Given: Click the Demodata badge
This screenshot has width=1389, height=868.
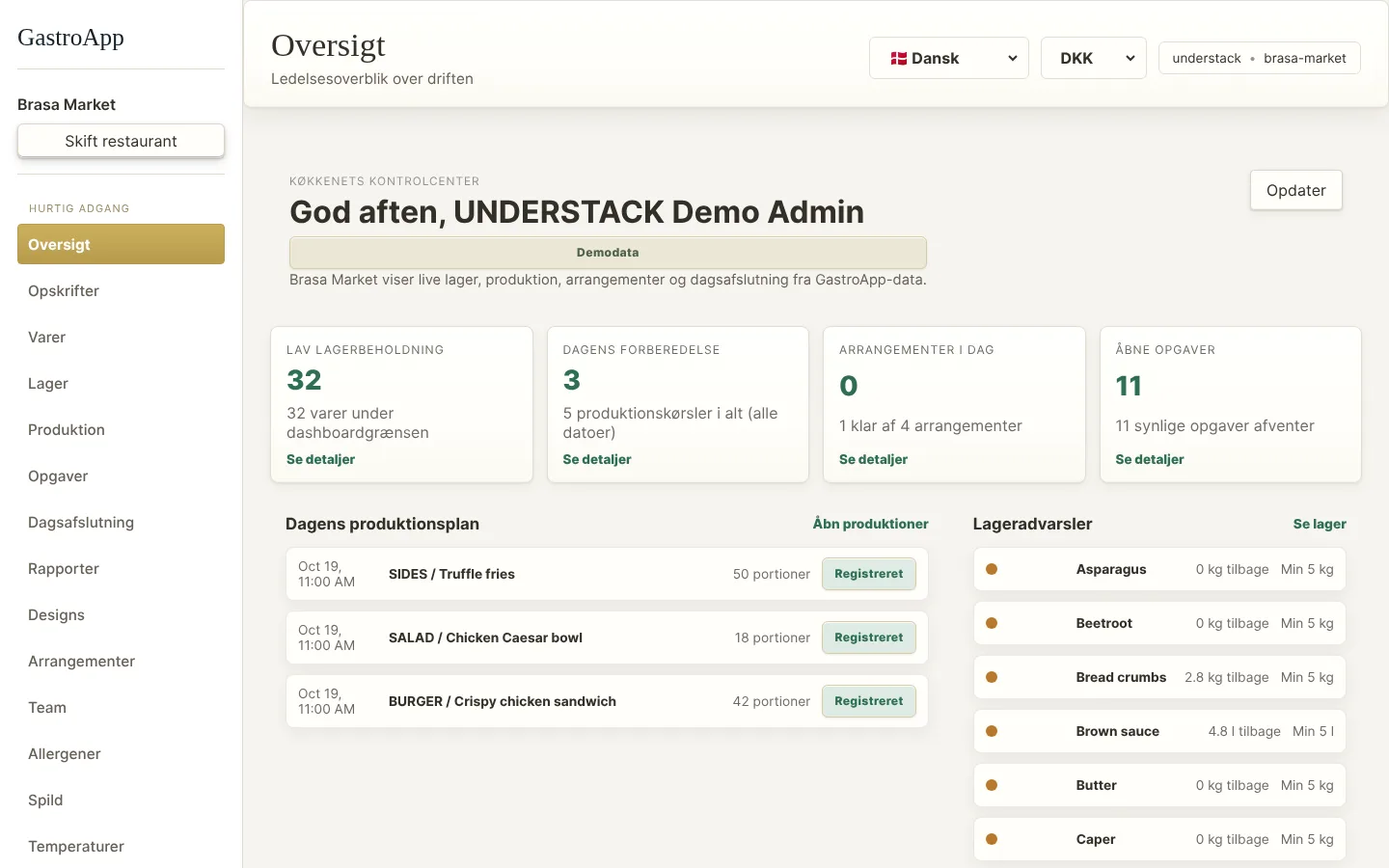Looking at the screenshot, I should [608, 253].
